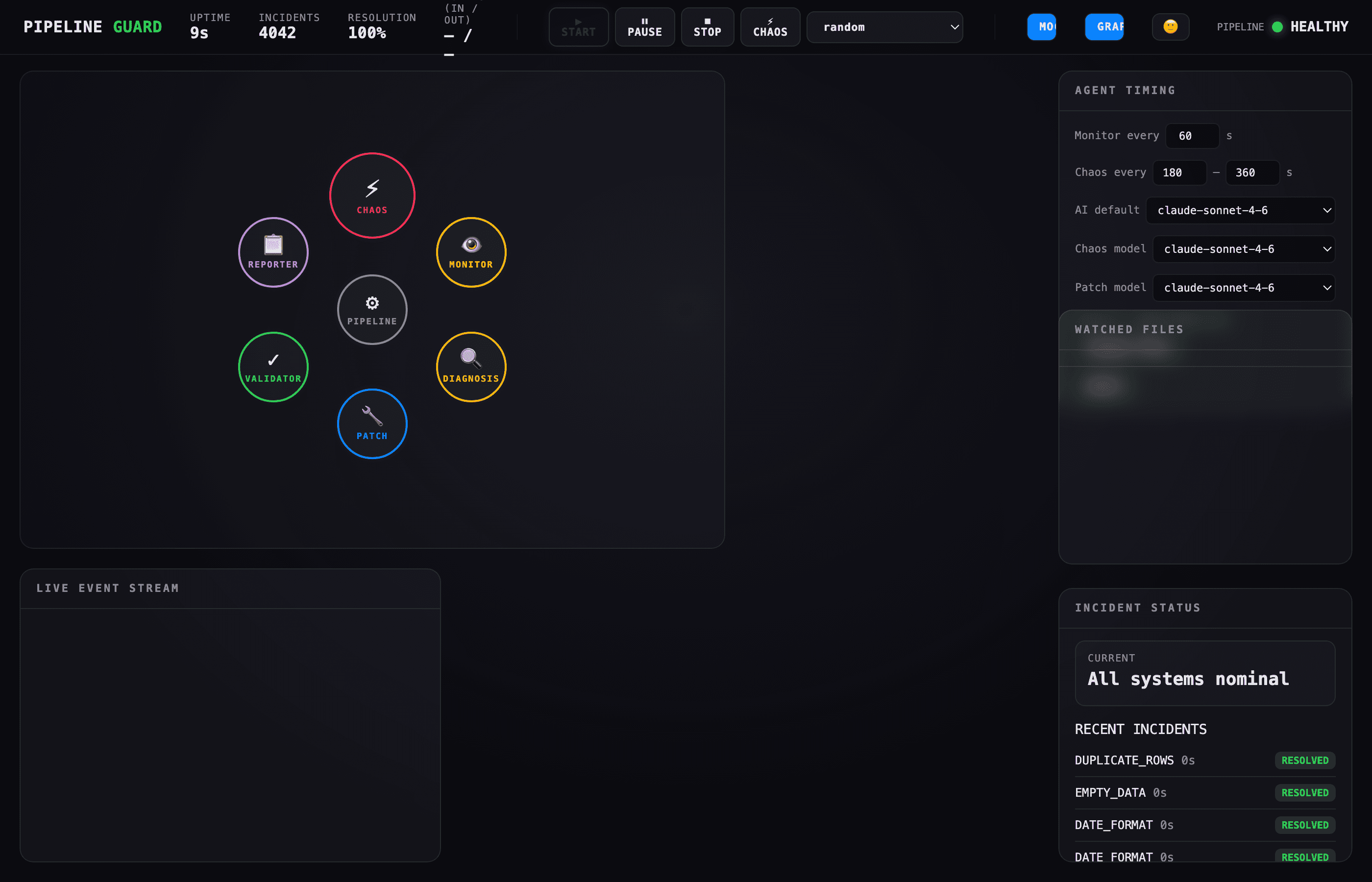
Task: Stop the pipeline with the STOP button
Action: pos(708,27)
